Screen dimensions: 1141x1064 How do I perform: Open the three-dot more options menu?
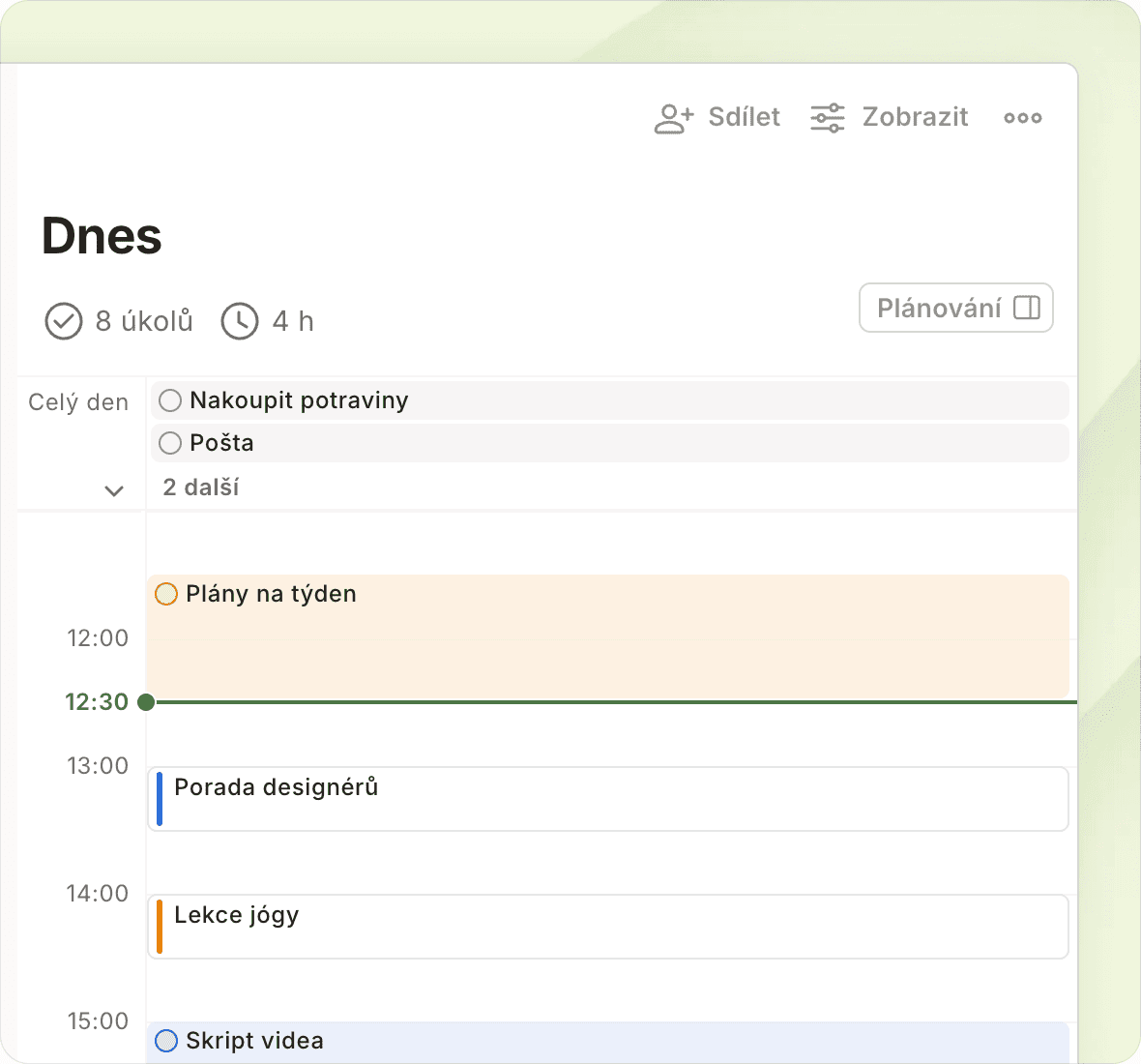pos(1022,118)
